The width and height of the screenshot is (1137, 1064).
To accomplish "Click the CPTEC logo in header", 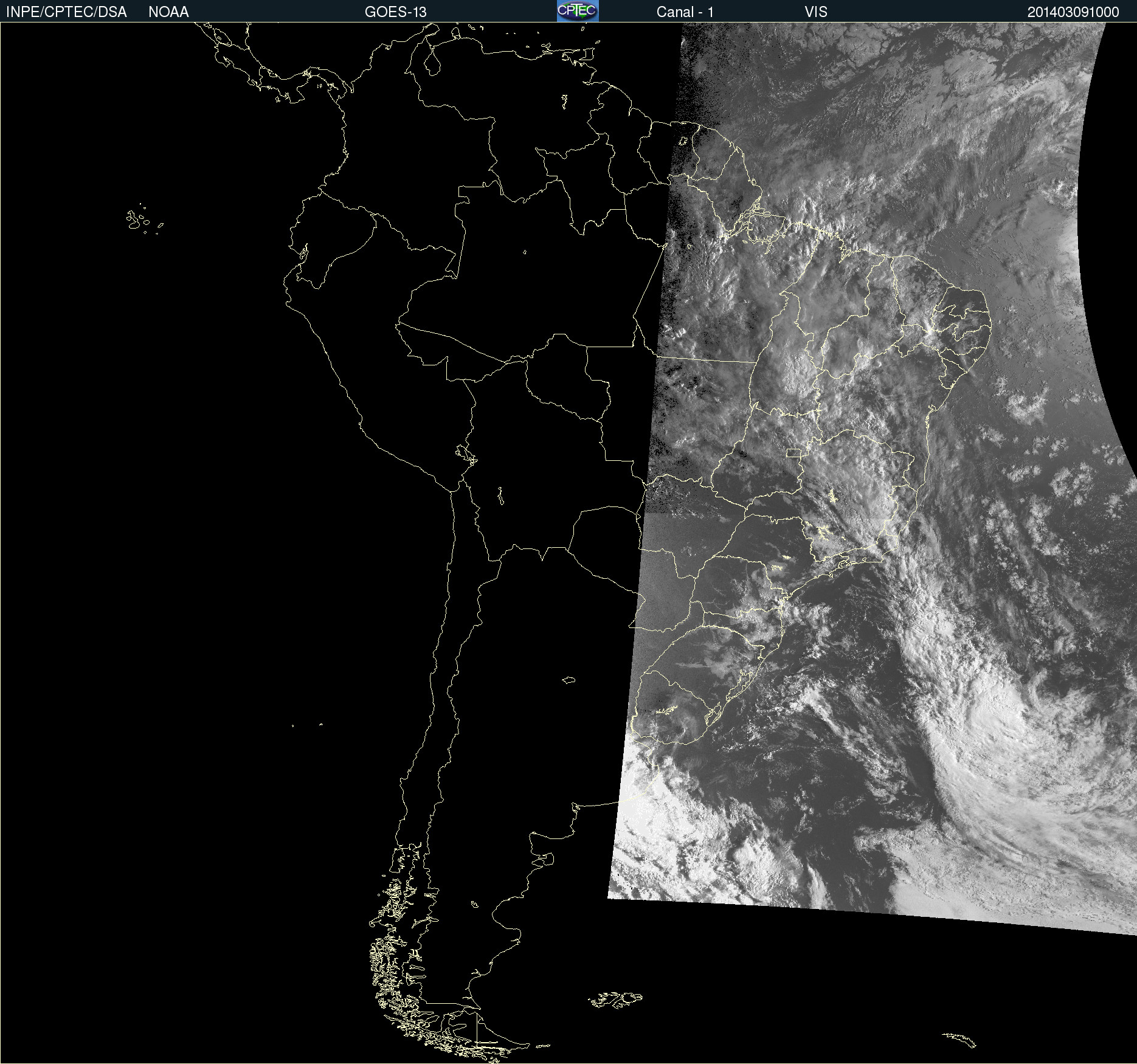I will pos(578,11).
